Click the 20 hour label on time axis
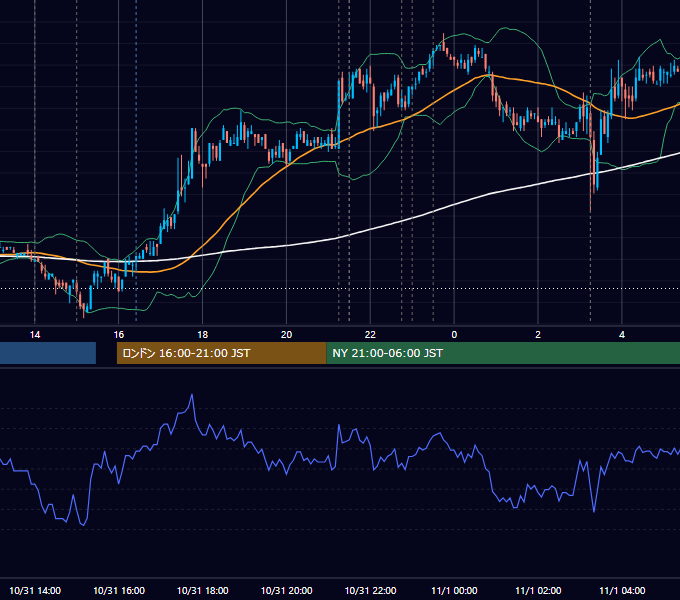 [286, 335]
